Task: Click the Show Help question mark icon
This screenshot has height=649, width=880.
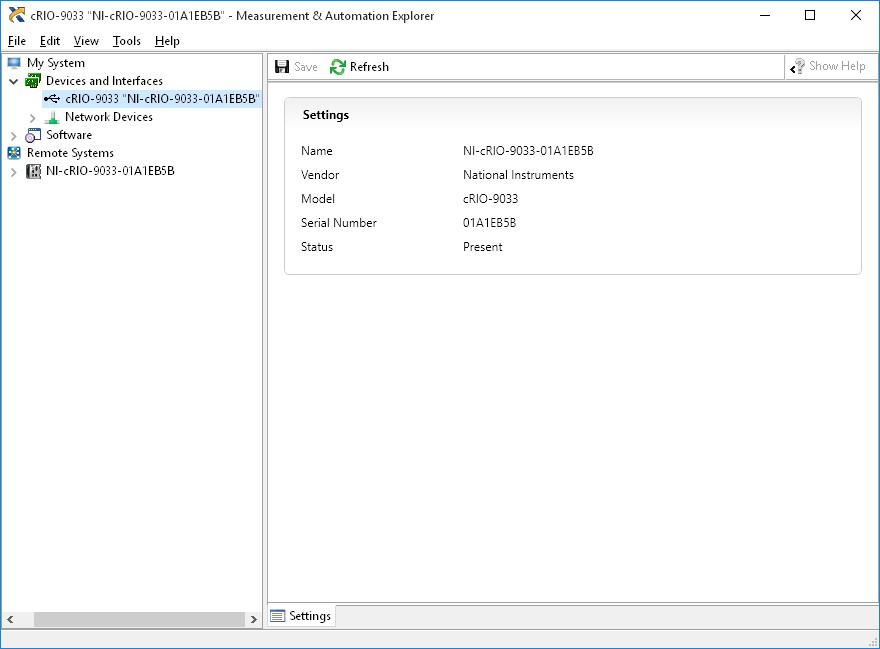Action: tap(798, 66)
